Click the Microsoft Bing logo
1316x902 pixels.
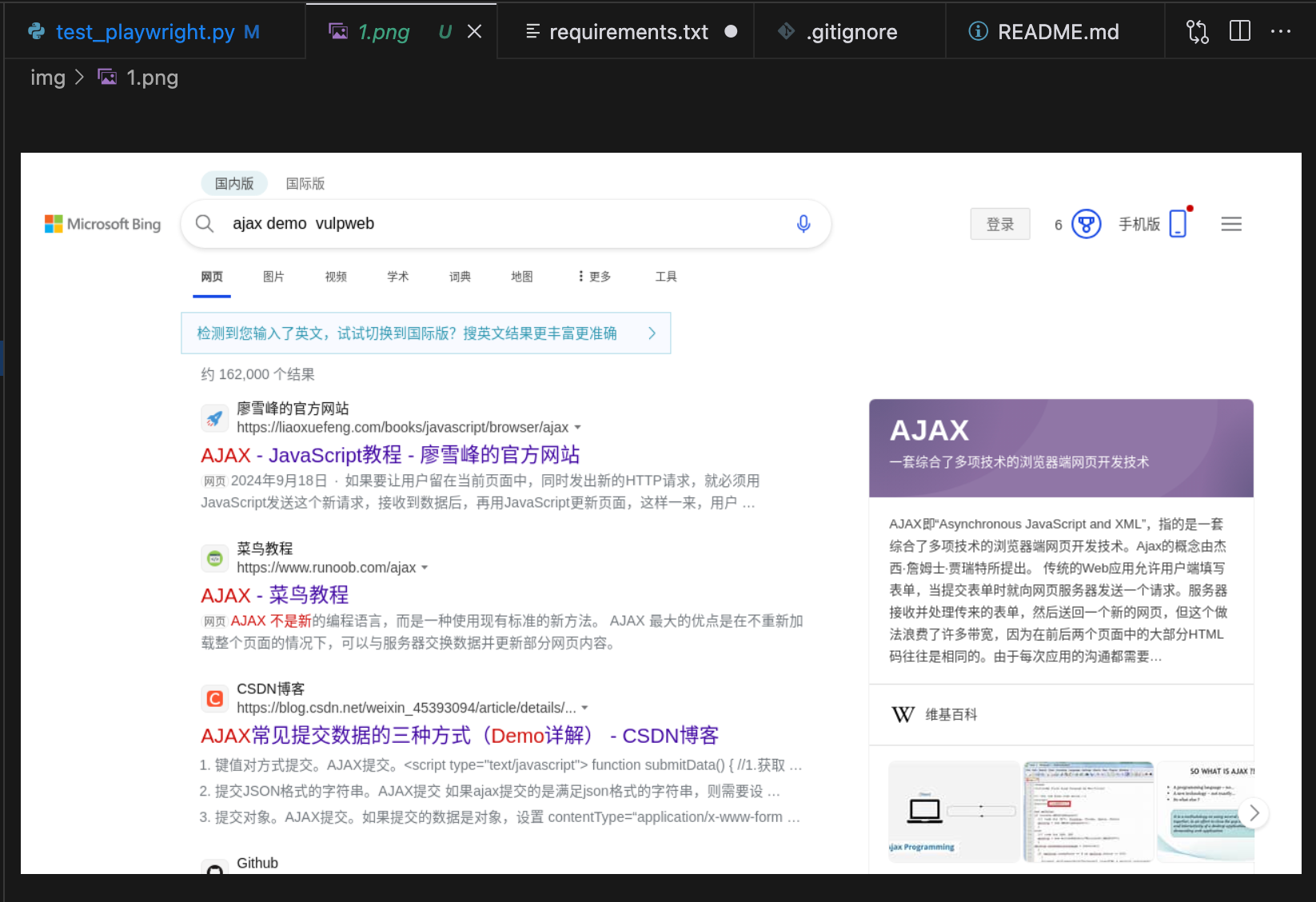[103, 224]
